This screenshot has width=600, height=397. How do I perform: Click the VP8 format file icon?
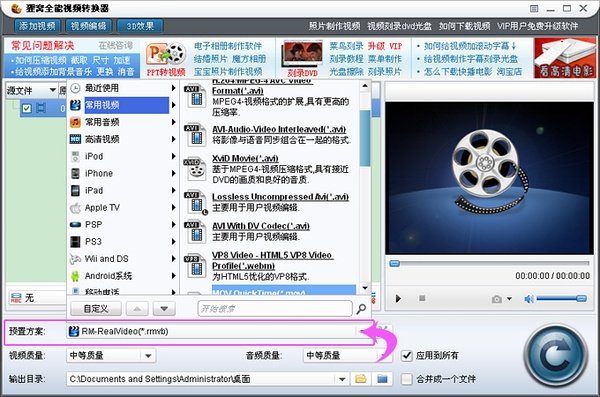click(x=195, y=266)
